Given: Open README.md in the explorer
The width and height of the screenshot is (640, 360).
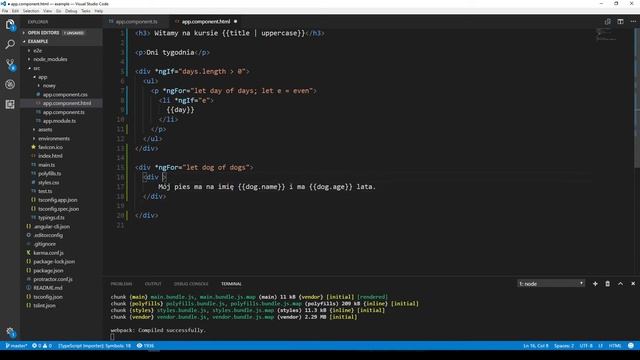Looking at the screenshot, I should pyautogui.click(x=48, y=288).
